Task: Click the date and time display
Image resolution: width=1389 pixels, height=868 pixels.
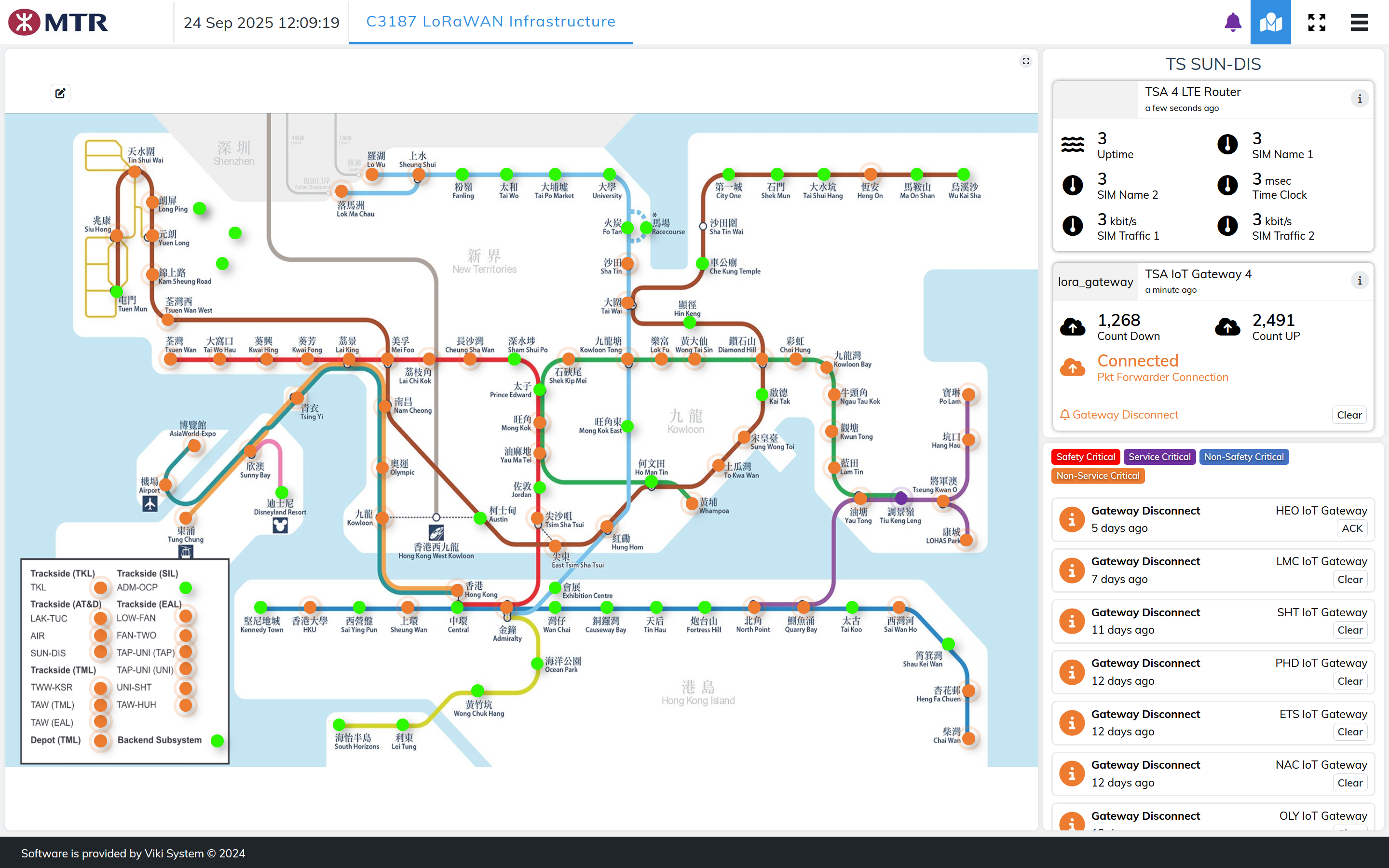Action: [x=261, y=22]
